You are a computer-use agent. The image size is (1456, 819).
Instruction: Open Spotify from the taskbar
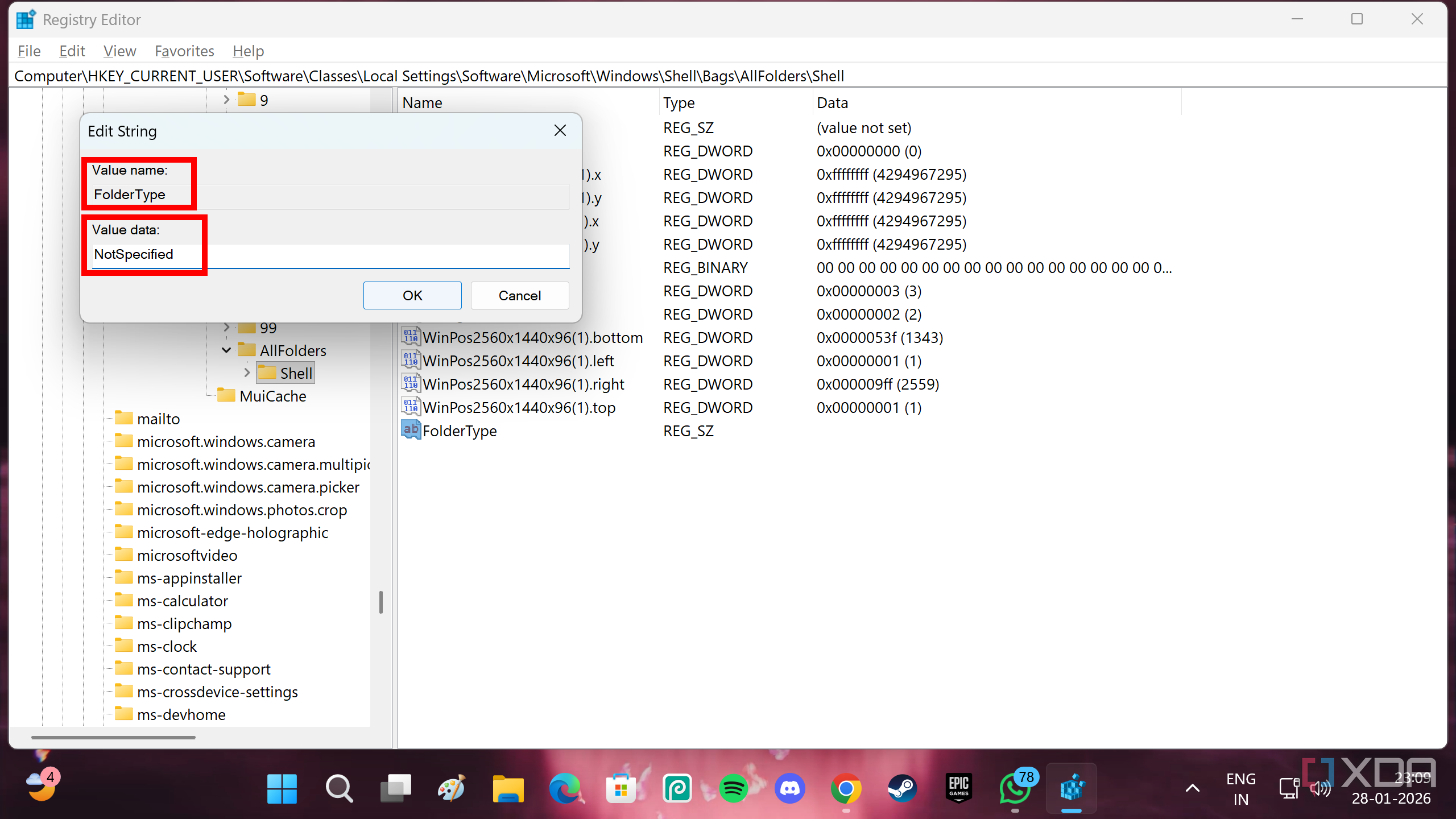click(x=733, y=789)
